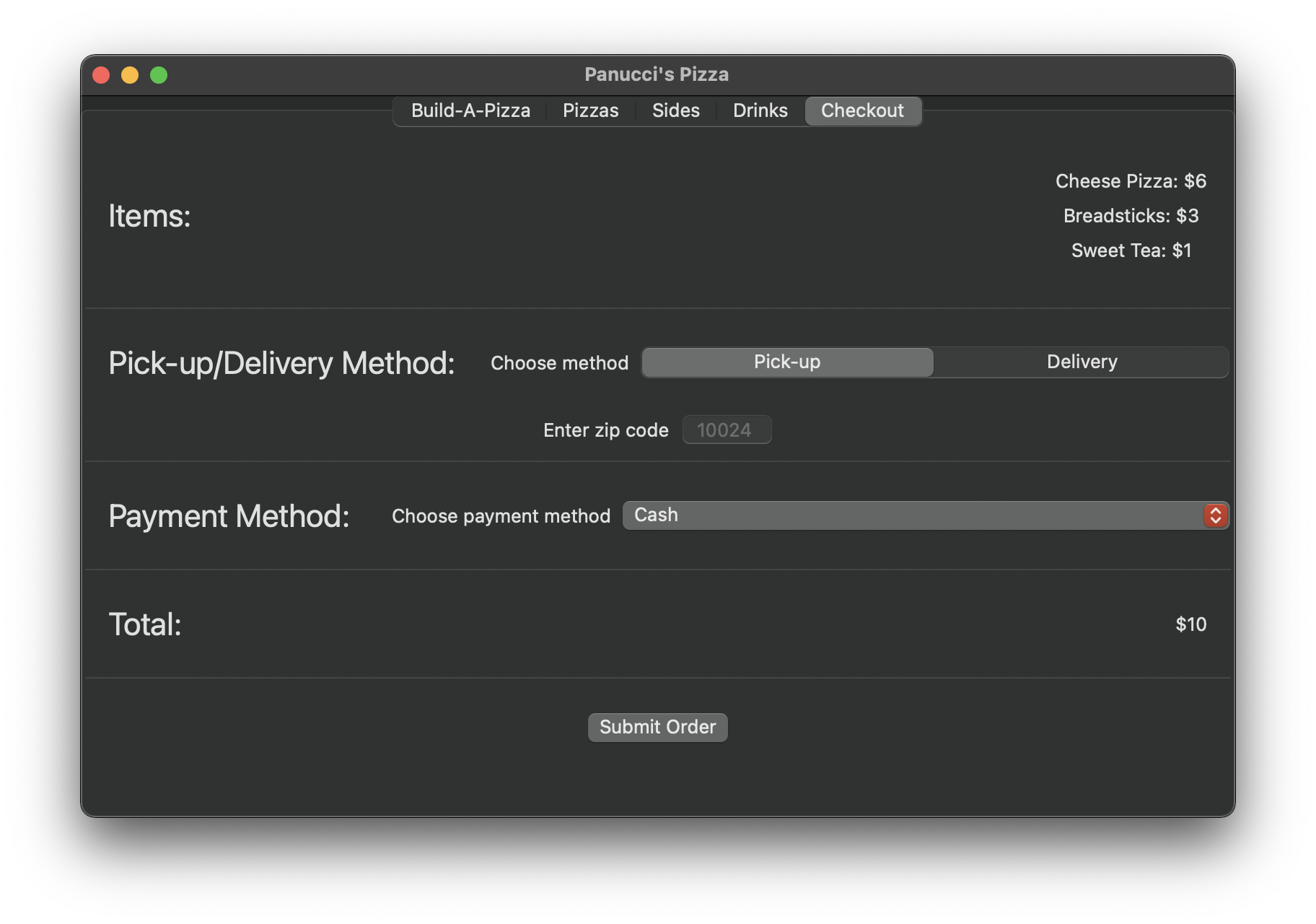Close the Panucci's Pizza window
Image resolution: width=1316 pixels, height=924 pixels.
102,75
